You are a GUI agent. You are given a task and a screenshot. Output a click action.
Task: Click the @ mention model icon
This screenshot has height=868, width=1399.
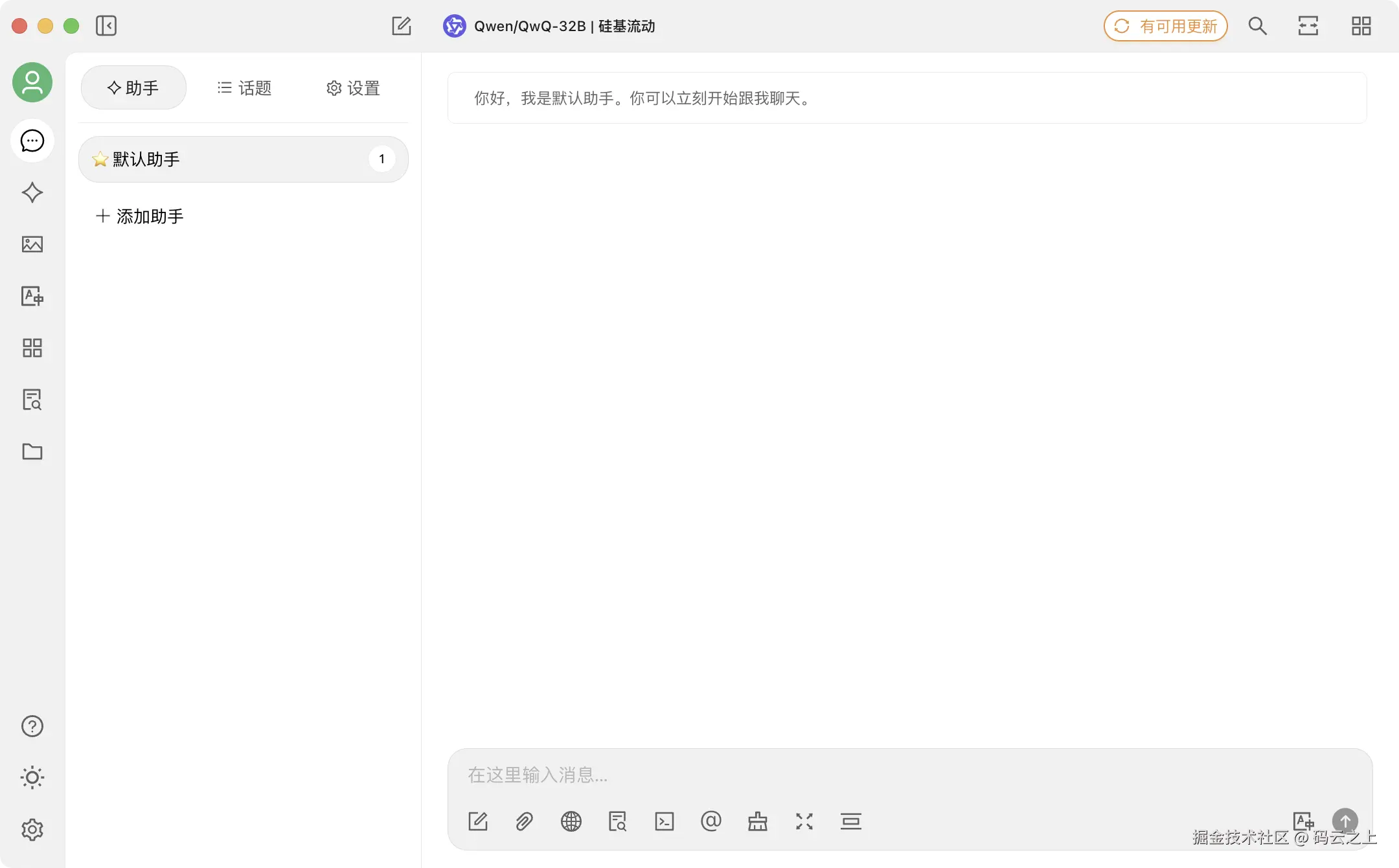click(x=711, y=821)
